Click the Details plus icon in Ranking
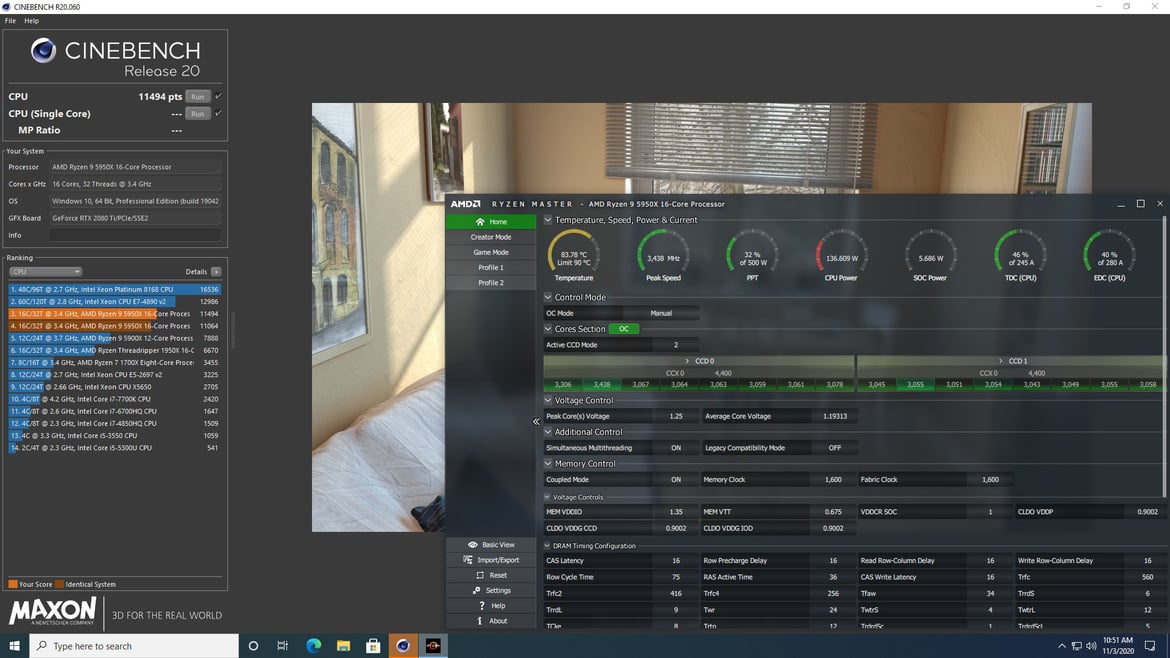Screen dimensions: 1170x658 coord(216,272)
